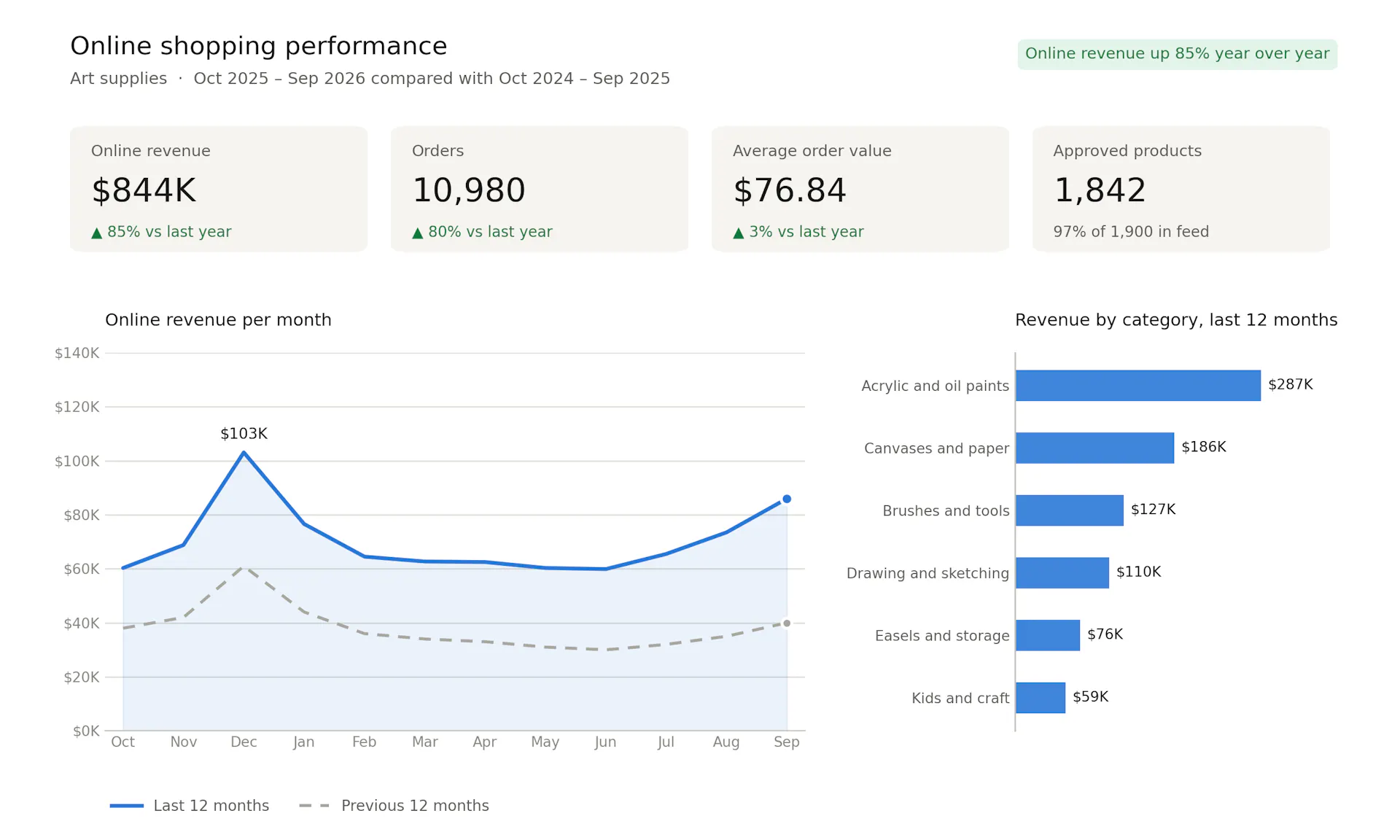
Task: Toggle the 'Previous 12 months' legend entry
Action: (x=394, y=806)
